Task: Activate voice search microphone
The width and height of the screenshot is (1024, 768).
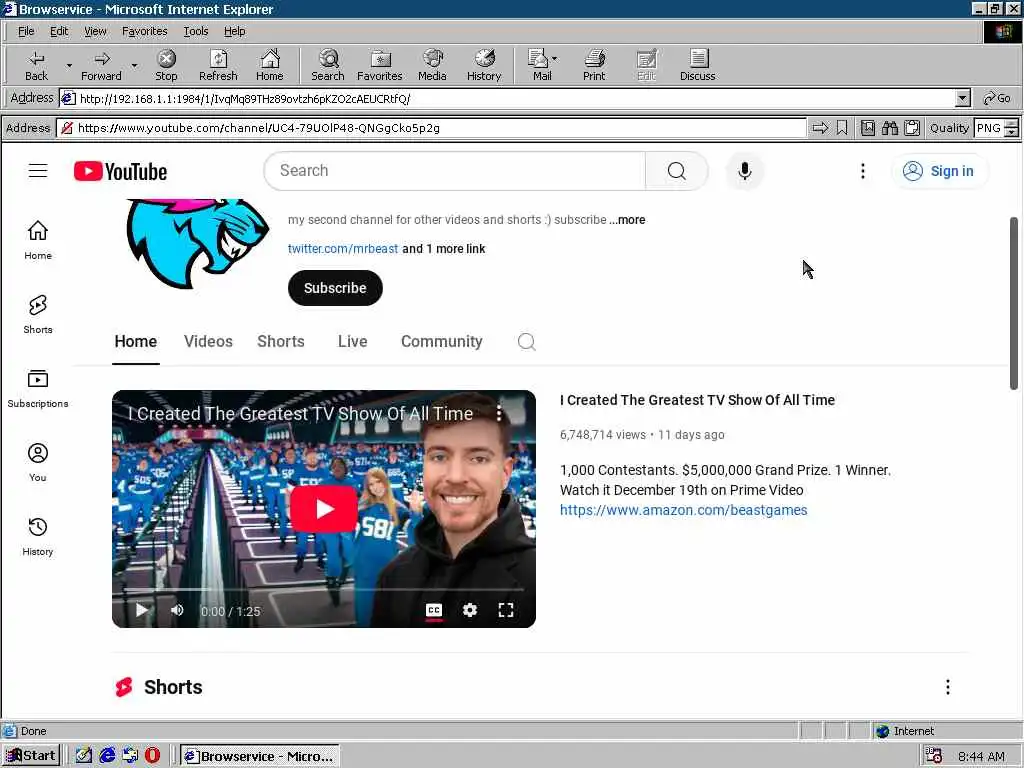Action: [744, 171]
